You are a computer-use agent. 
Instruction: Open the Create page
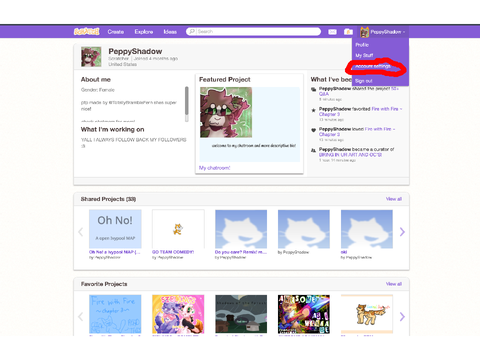pyautogui.click(x=116, y=32)
